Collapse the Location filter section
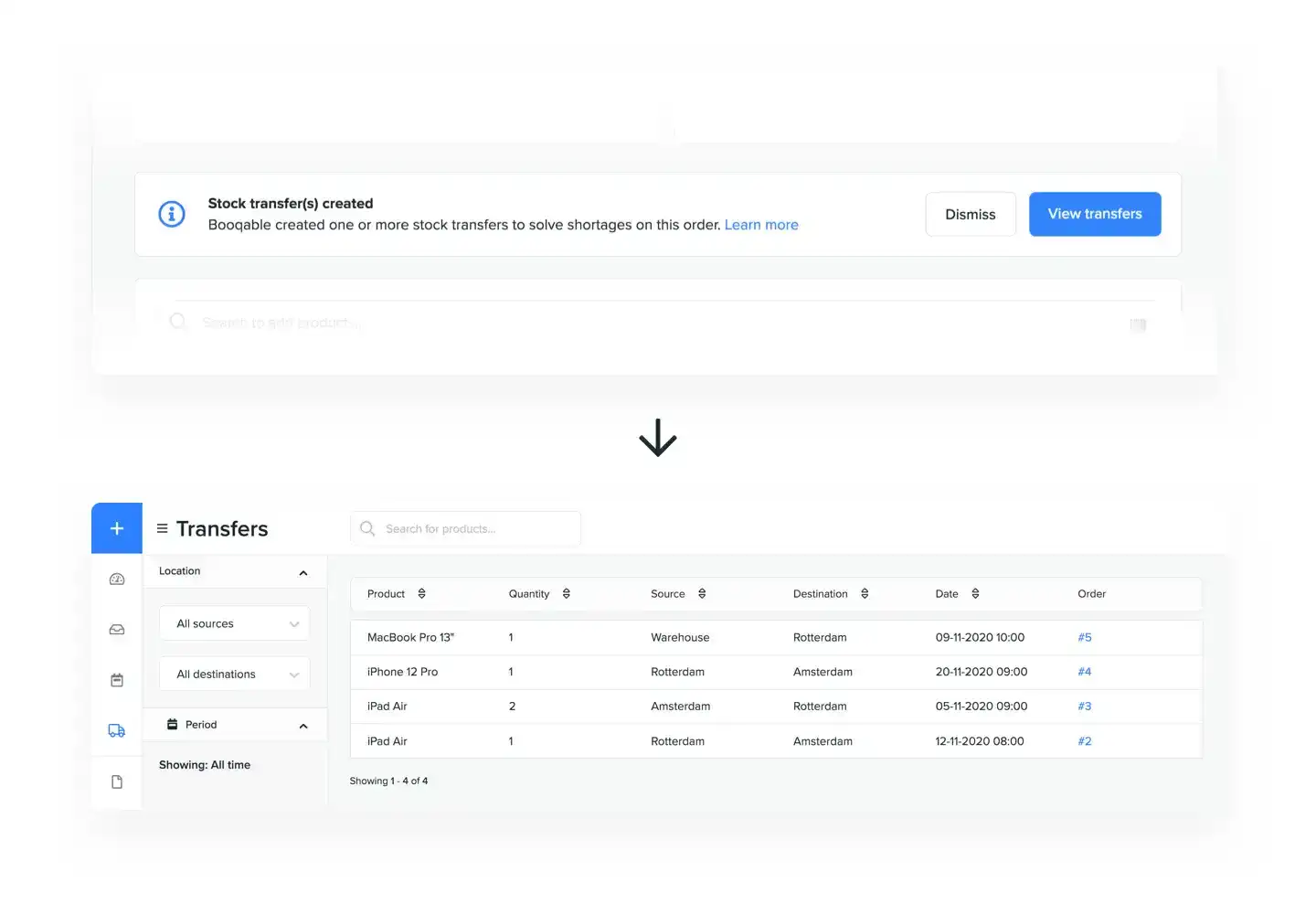The width and height of the screenshot is (1316, 914). (302, 572)
